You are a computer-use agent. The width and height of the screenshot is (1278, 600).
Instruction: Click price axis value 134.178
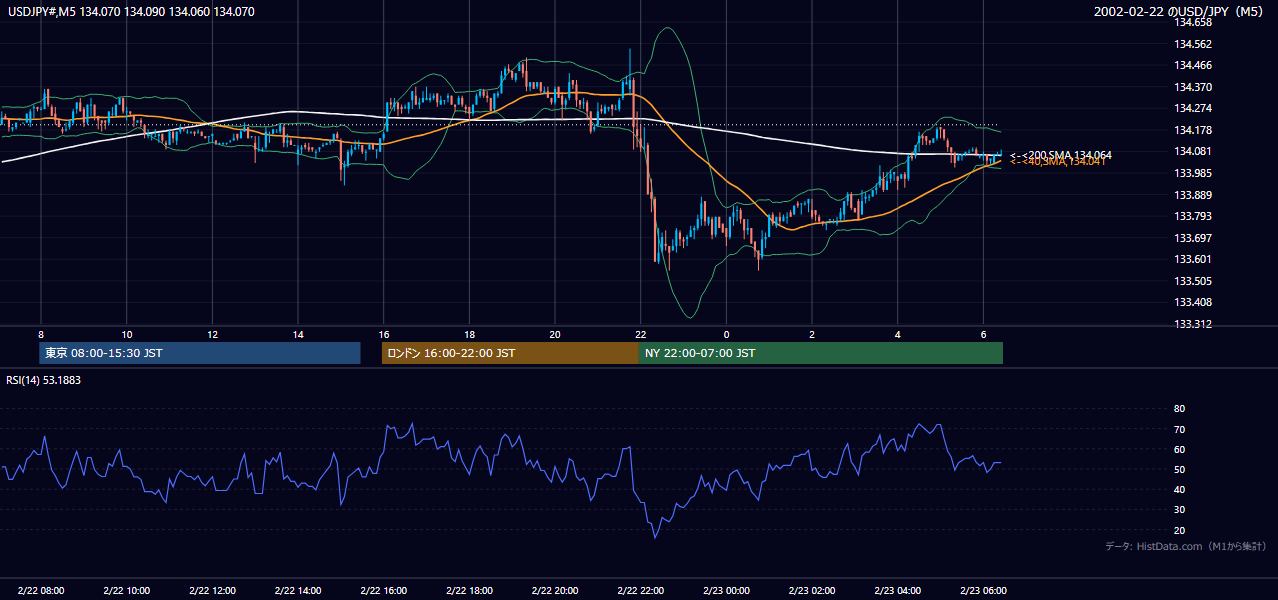click(x=1191, y=130)
